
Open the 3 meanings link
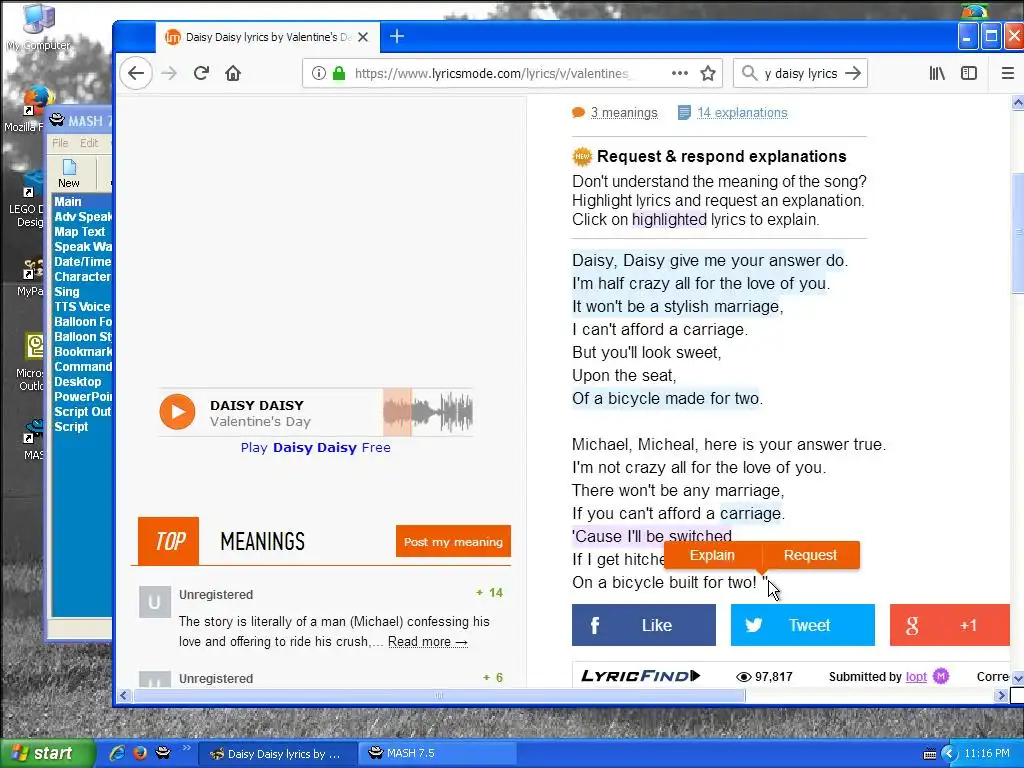click(x=624, y=112)
